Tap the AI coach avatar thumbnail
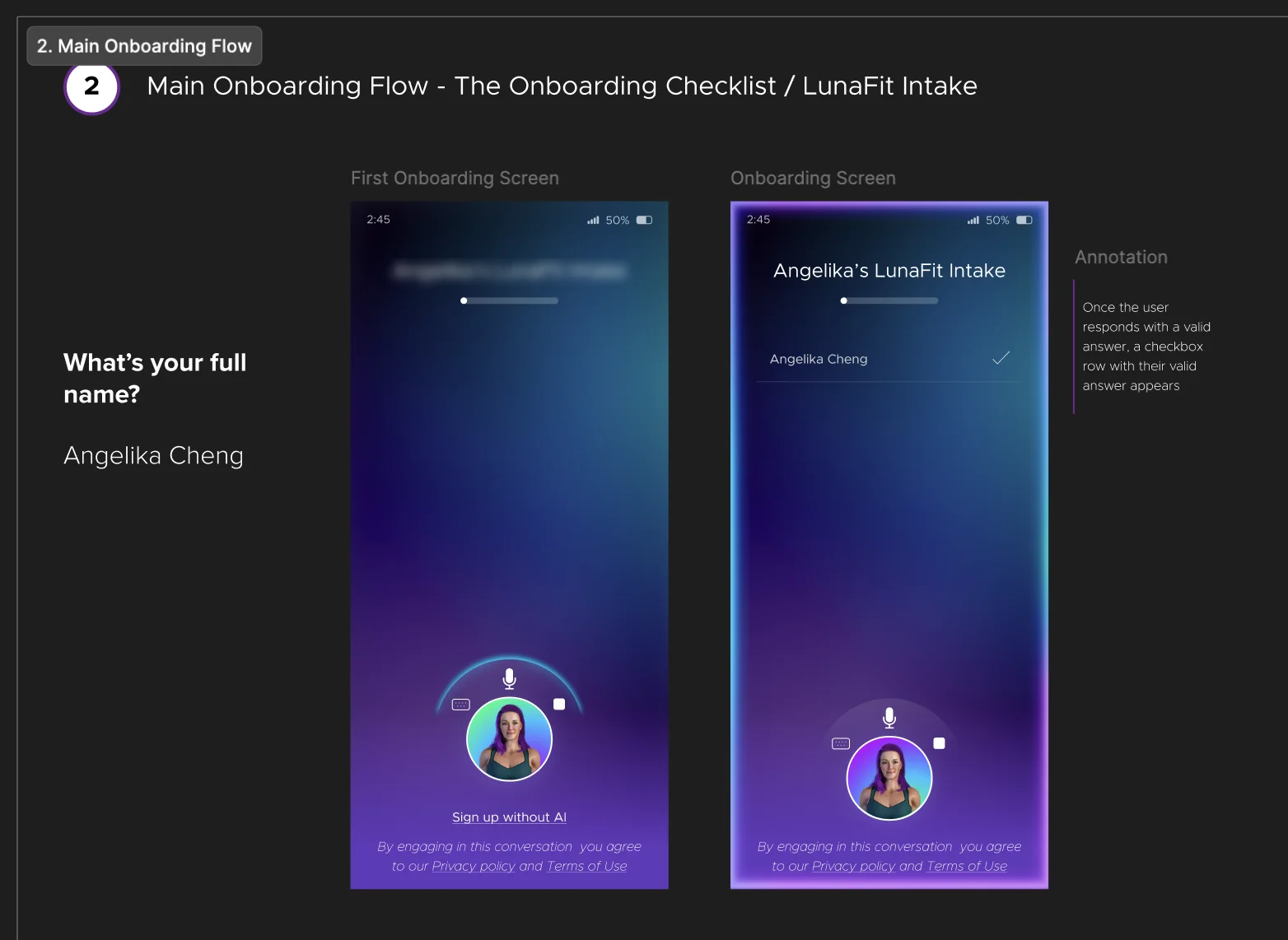The image size is (1288, 940). (509, 738)
